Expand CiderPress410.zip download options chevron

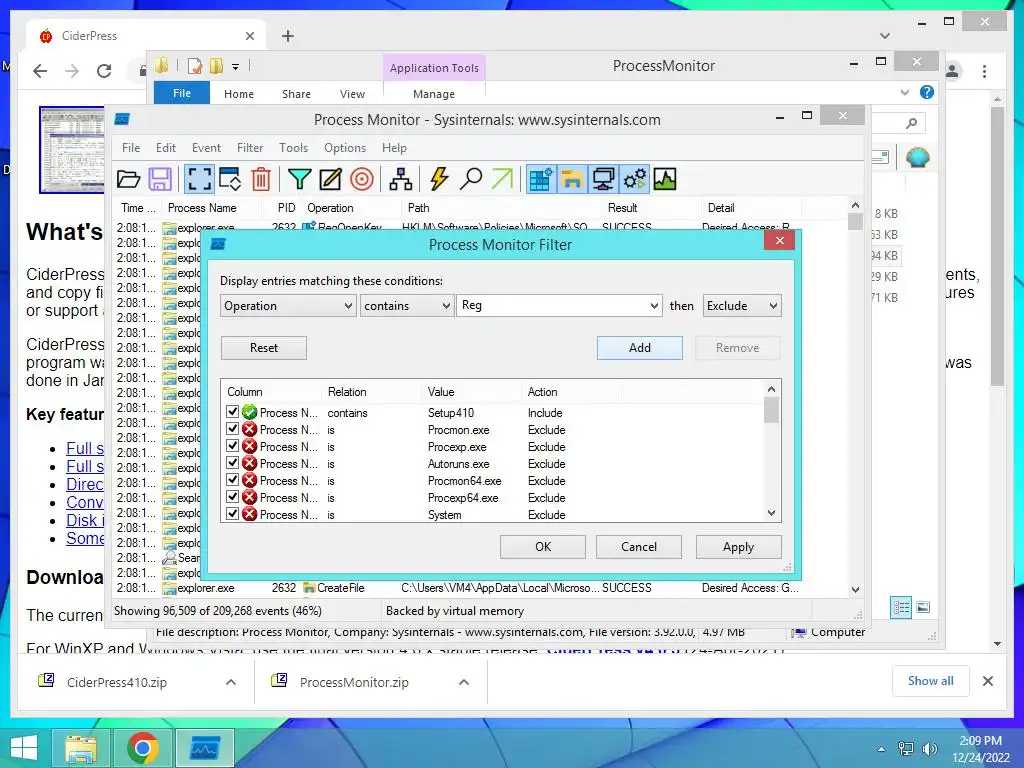click(x=231, y=682)
